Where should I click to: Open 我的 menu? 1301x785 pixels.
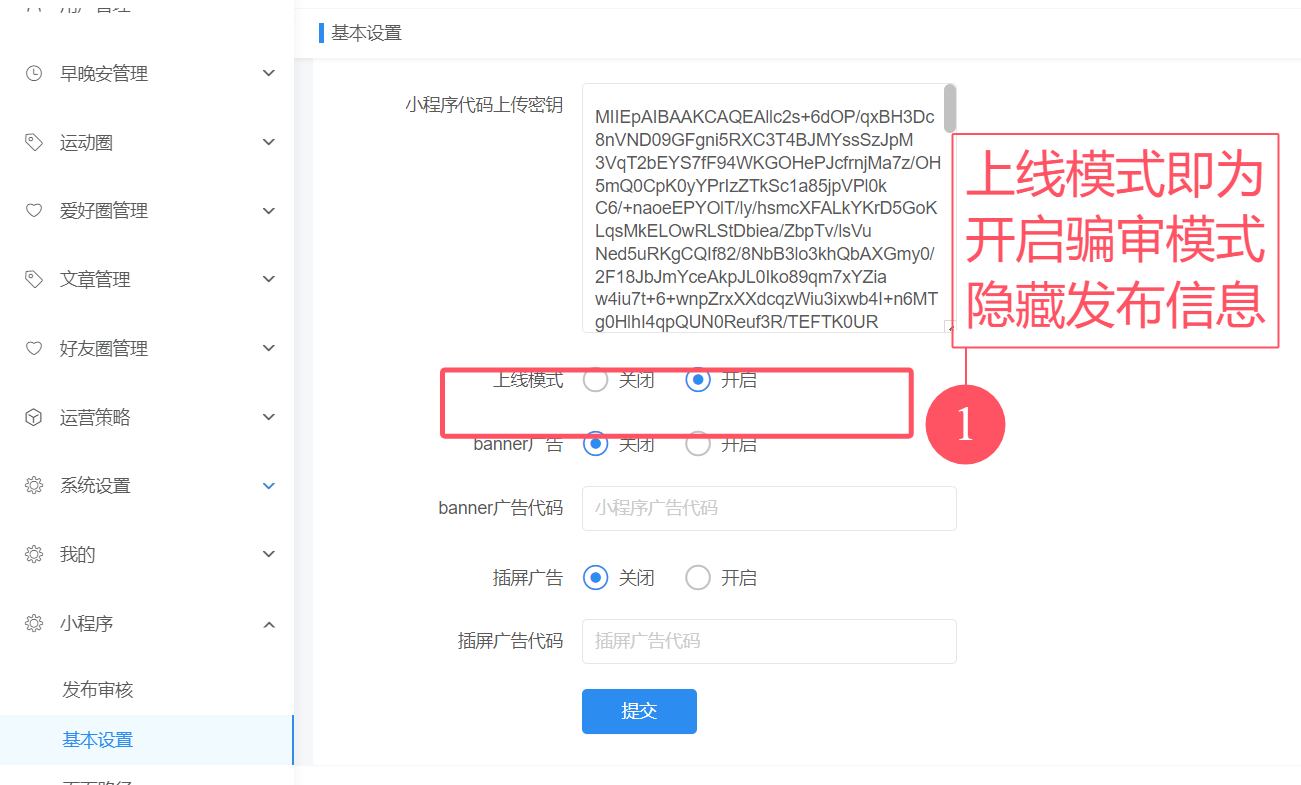147,554
